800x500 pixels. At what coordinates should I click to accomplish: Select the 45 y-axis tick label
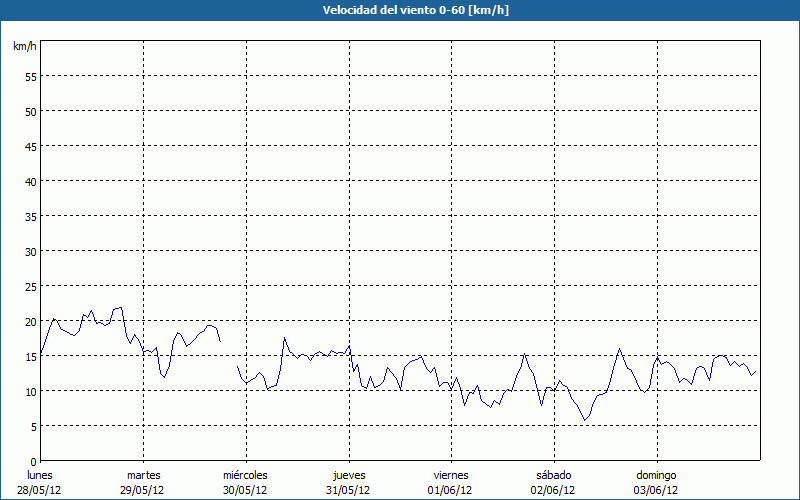30,146
